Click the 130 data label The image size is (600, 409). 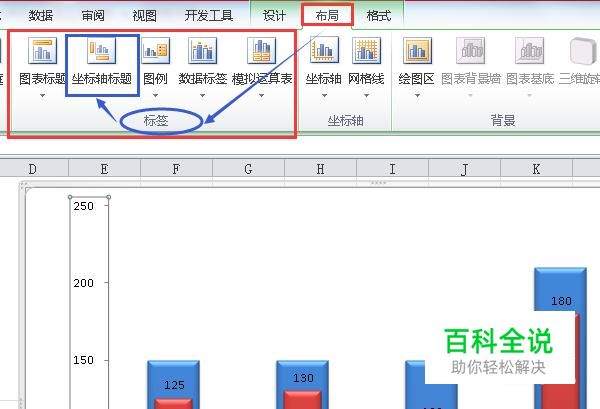click(303, 378)
